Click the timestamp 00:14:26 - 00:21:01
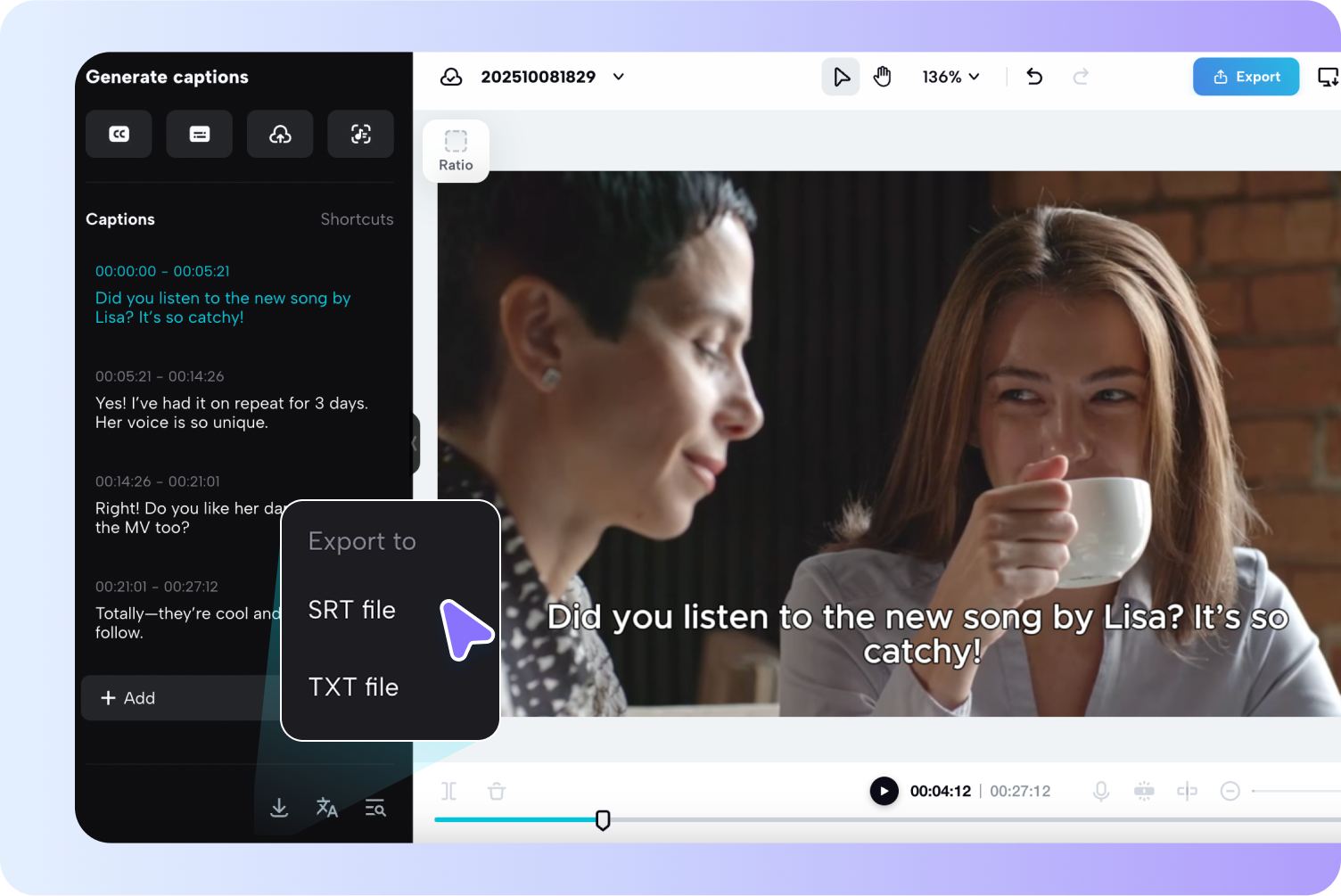The width and height of the screenshot is (1341, 896). pos(158,481)
